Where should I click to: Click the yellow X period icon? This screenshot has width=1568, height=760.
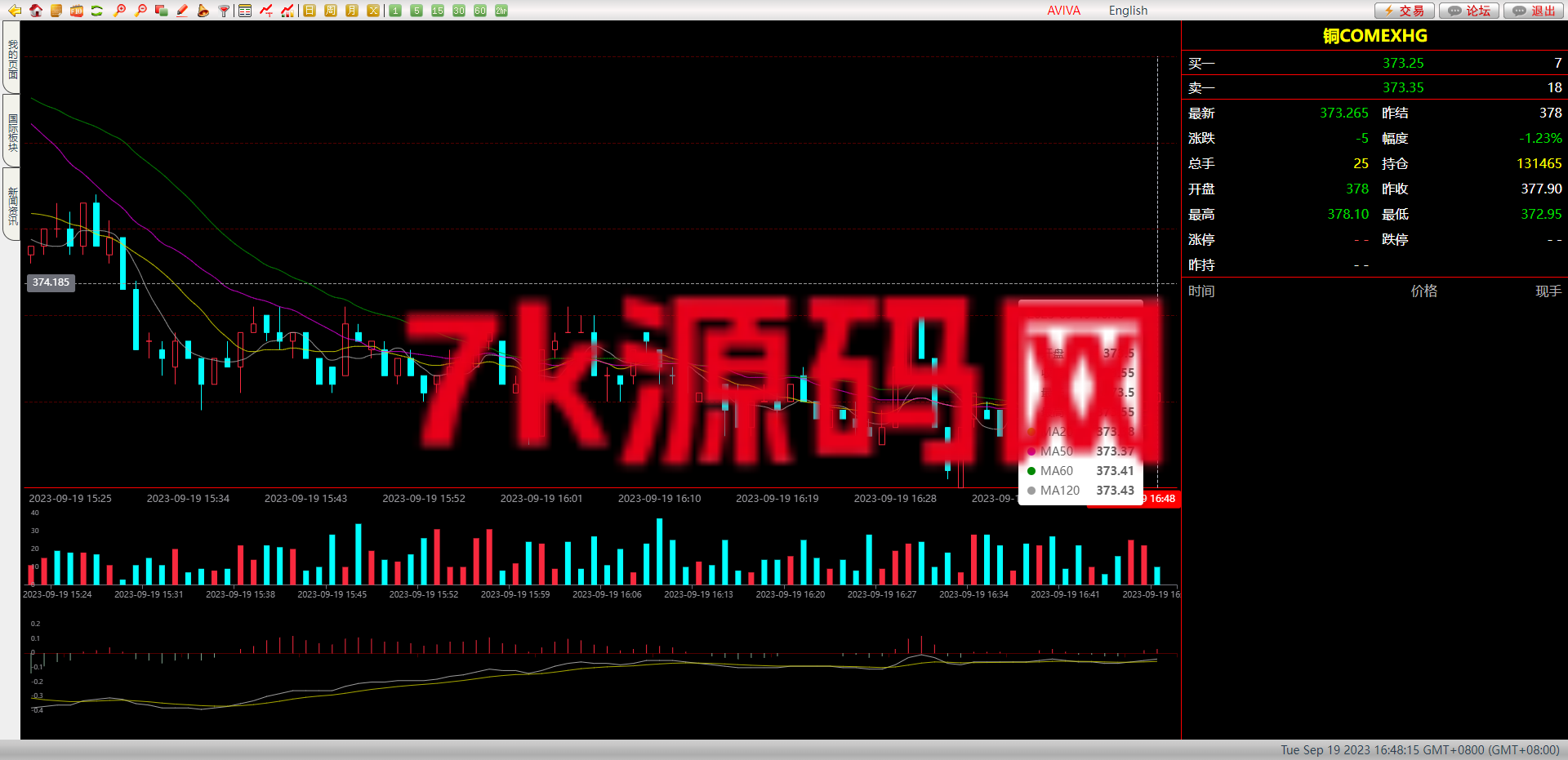[373, 11]
